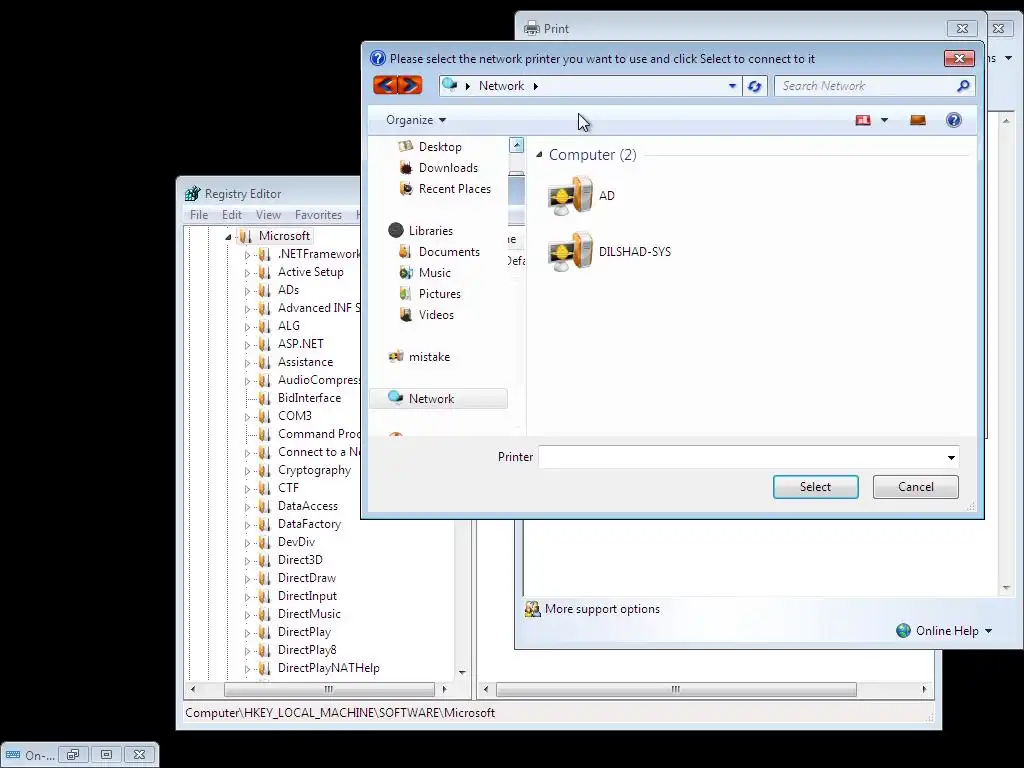Click the More support options link

click(602, 609)
